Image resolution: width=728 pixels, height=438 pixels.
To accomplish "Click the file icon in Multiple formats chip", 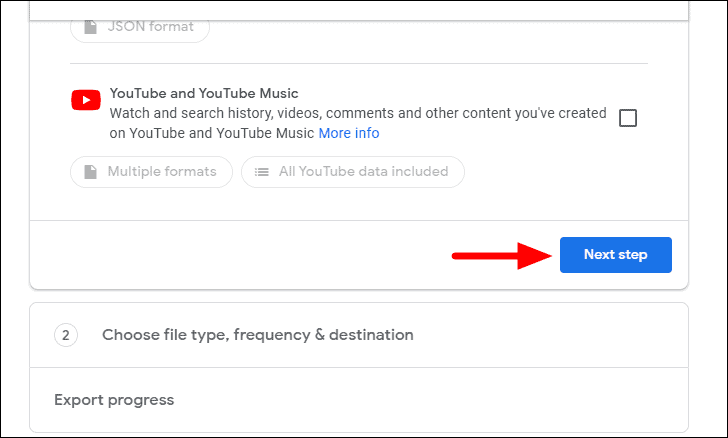I will (91, 172).
